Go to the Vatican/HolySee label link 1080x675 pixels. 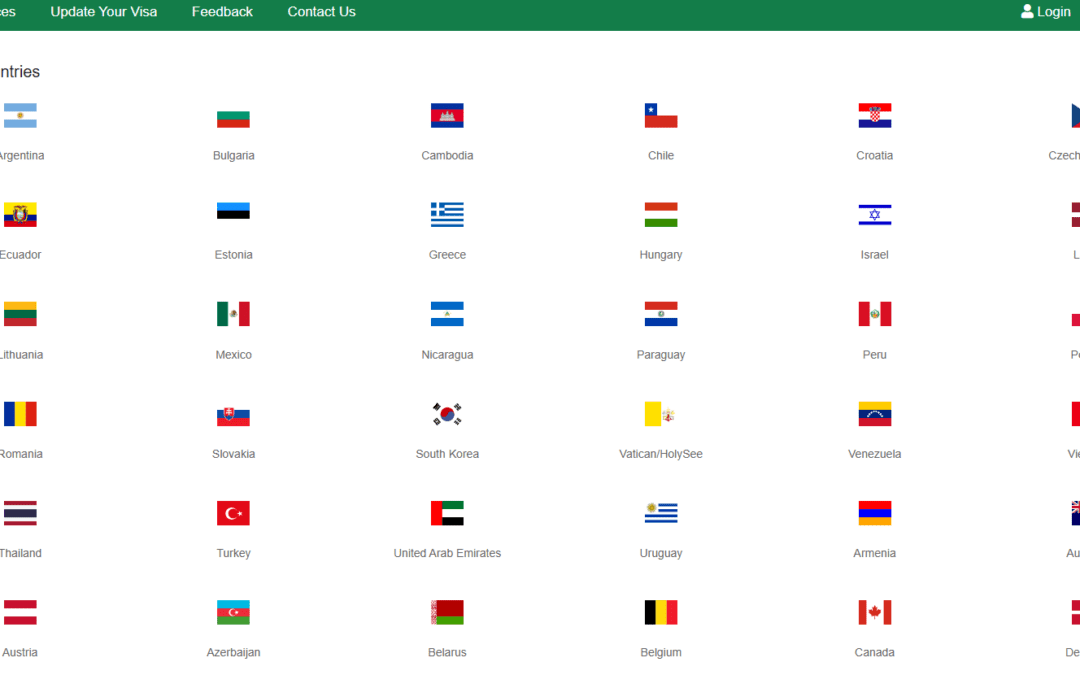click(x=661, y=454)
